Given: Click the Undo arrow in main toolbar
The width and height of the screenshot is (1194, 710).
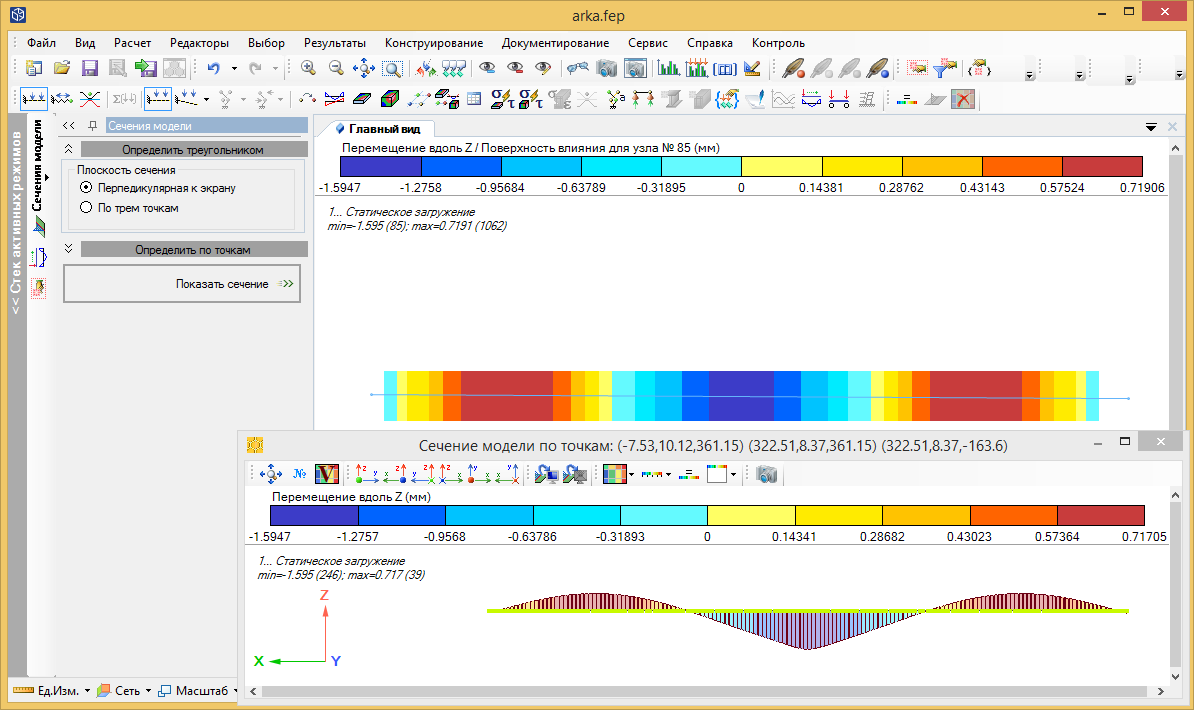Looking at the screenshot, I should (213, 68).
